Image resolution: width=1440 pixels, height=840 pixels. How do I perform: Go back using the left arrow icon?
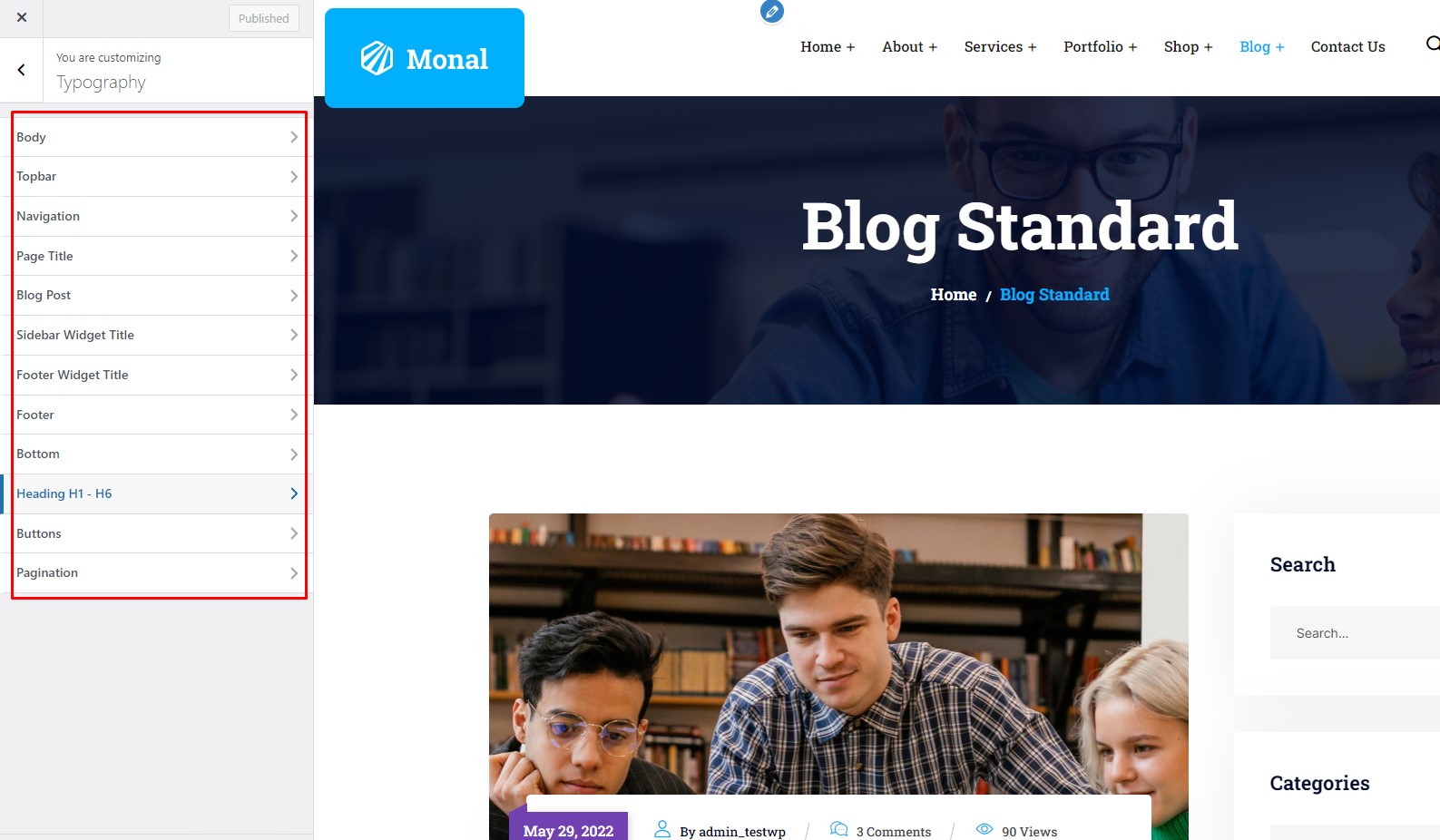point(22,70)
